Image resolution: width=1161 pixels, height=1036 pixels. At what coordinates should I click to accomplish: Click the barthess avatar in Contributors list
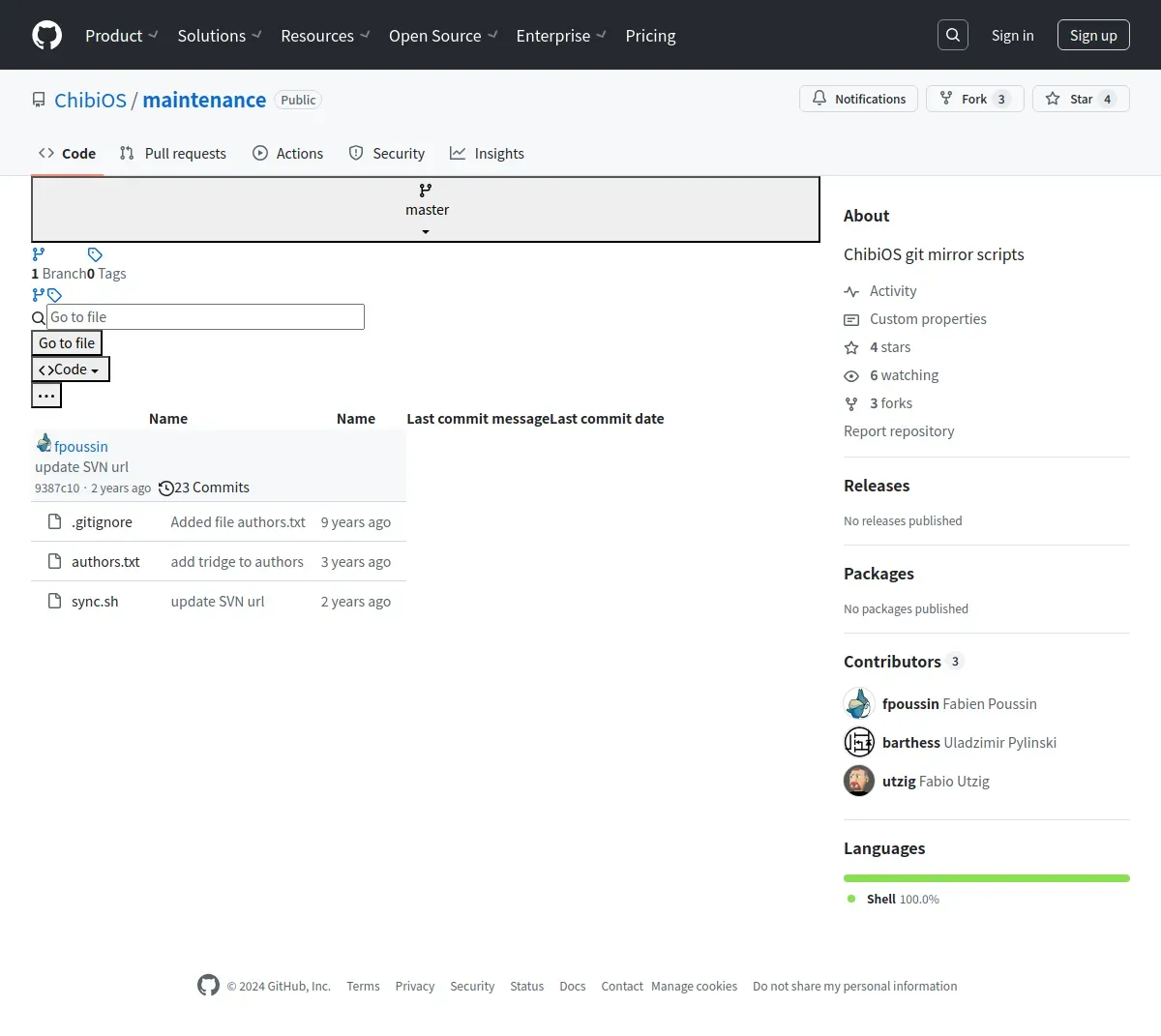pyautogui.click(x=859, y=742)
